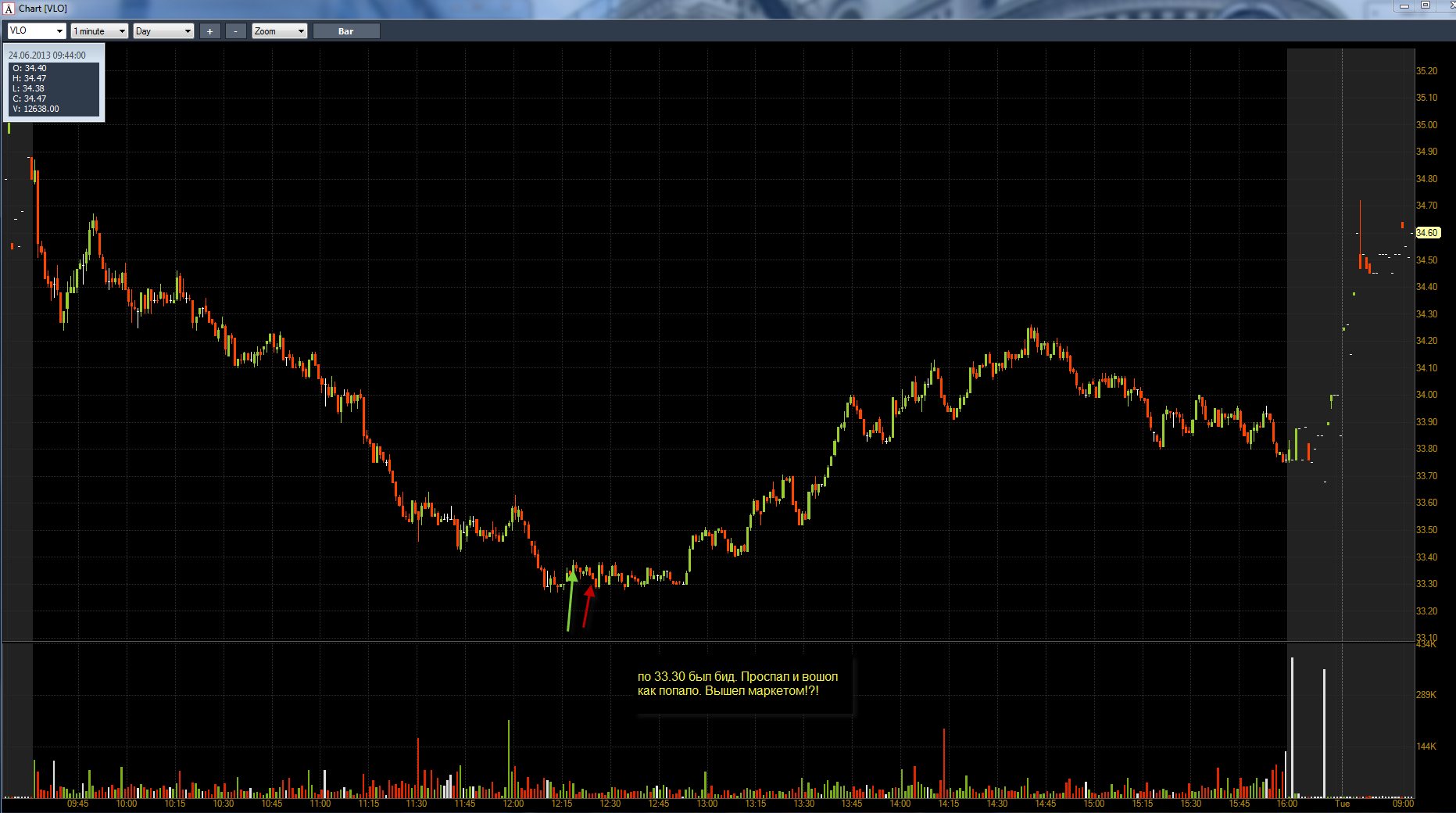Click the 33.30 price axis label

point(1426,584)
